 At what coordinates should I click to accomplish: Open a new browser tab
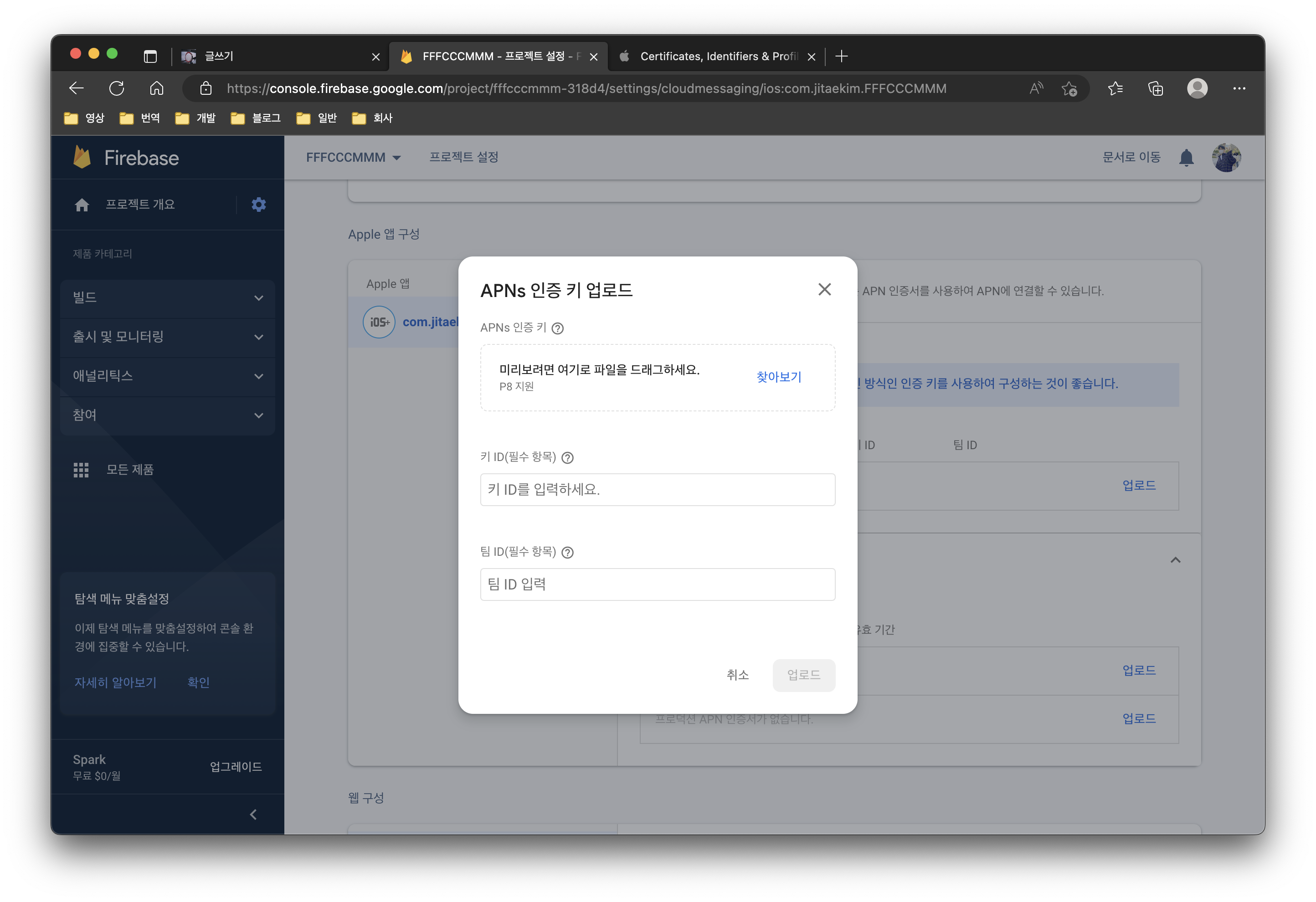click(842, 56)
